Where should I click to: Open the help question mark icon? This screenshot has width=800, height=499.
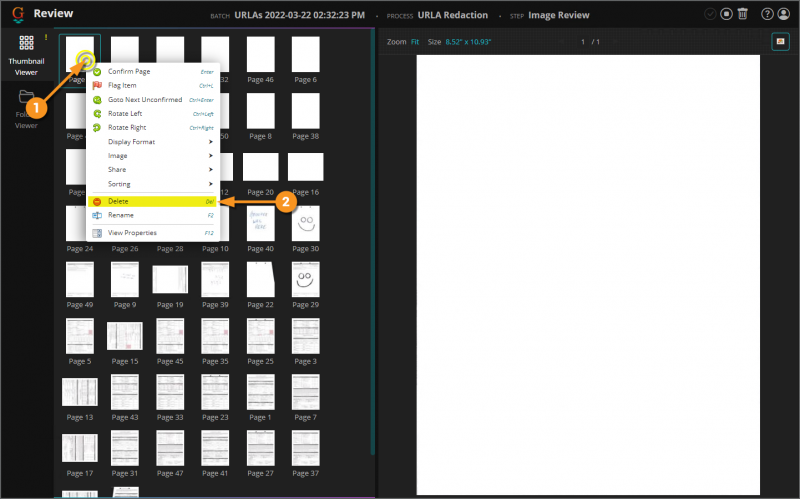767,14
